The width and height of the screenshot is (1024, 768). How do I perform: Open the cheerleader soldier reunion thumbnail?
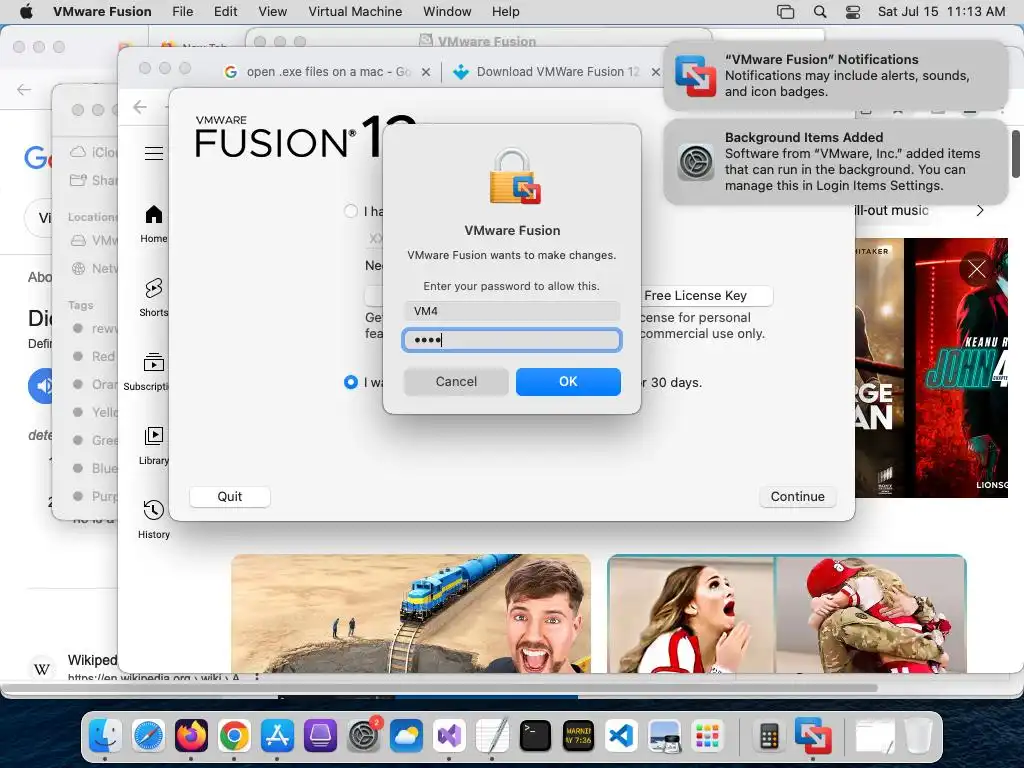click(x=787, y=613)
